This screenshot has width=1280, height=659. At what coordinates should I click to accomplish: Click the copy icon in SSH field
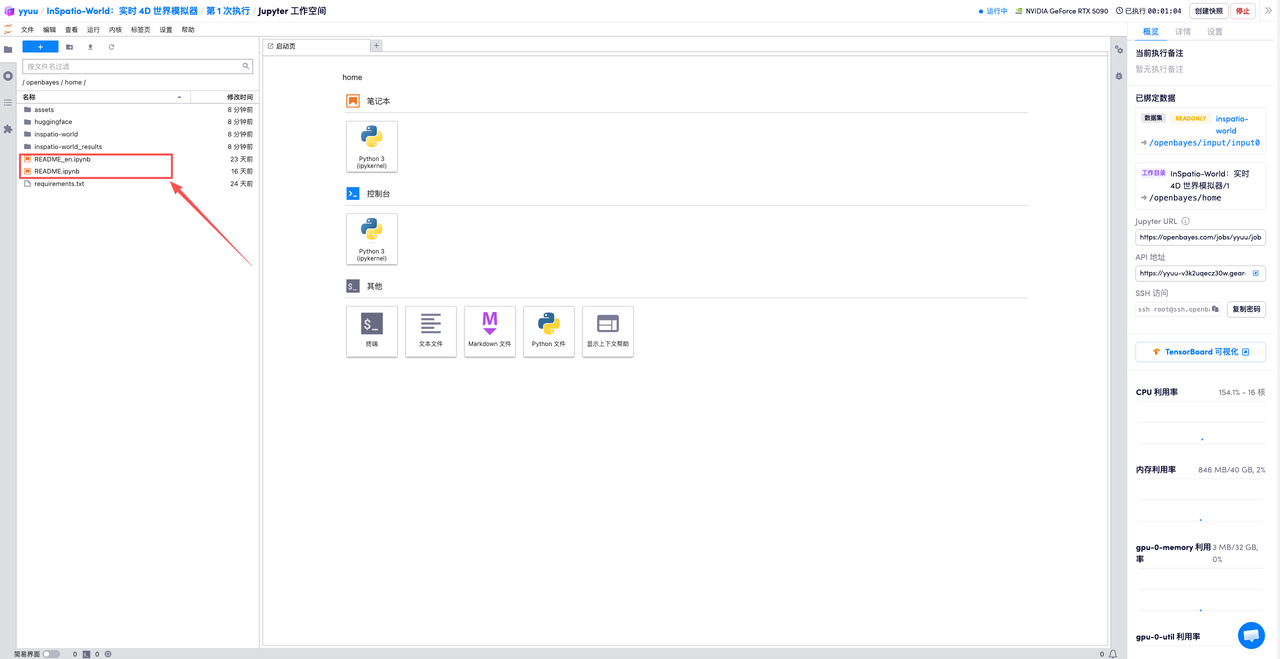1215,309
